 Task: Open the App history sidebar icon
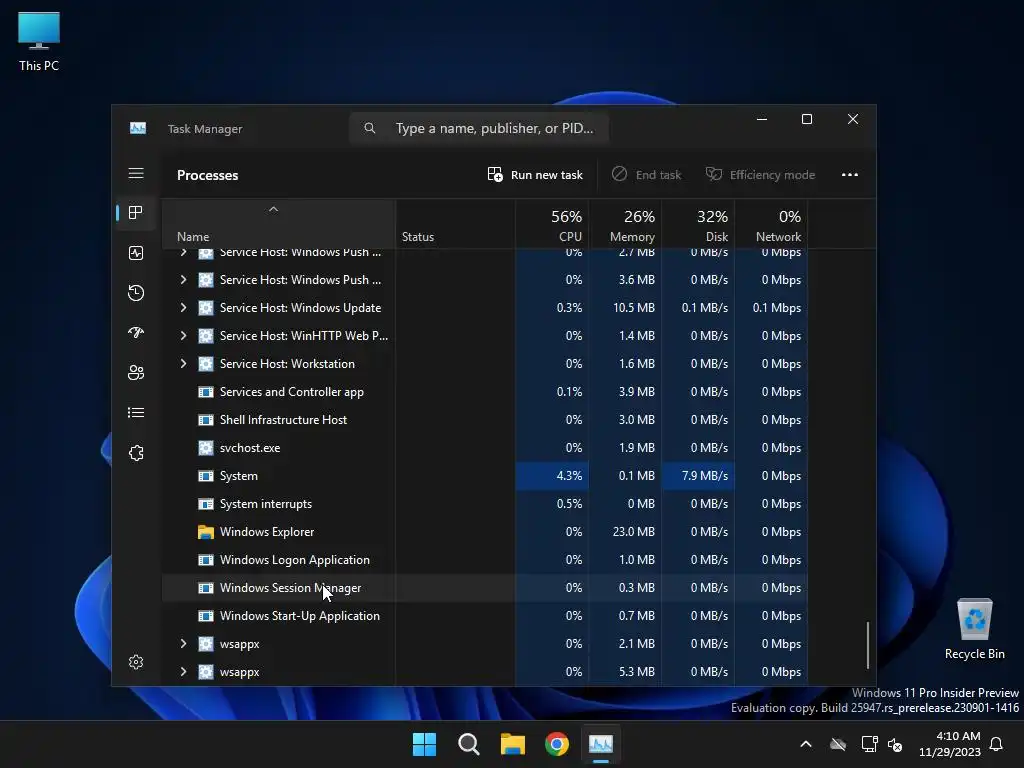(136, 293)
